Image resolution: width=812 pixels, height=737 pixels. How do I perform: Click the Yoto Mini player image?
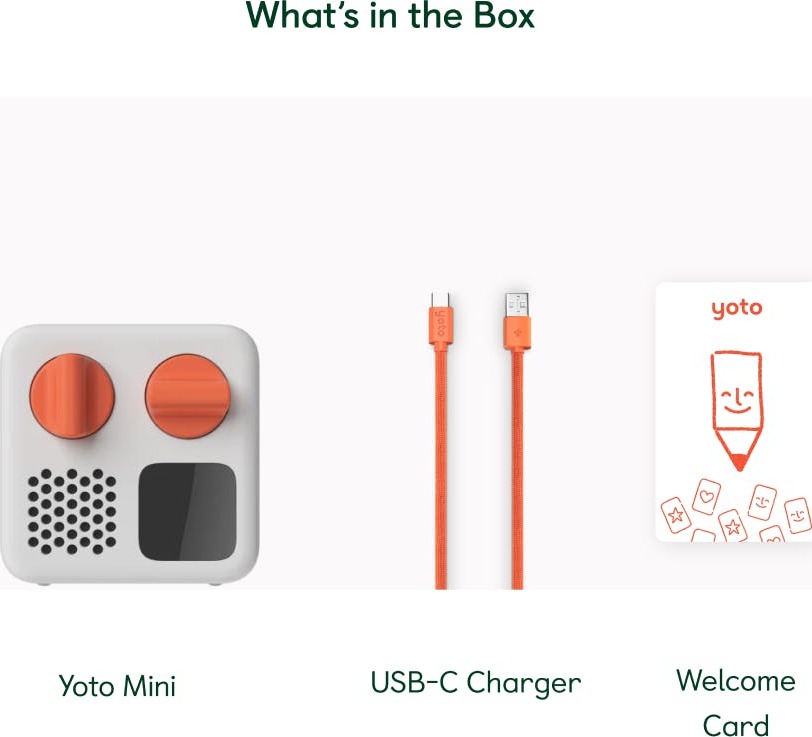pos(129,455)
